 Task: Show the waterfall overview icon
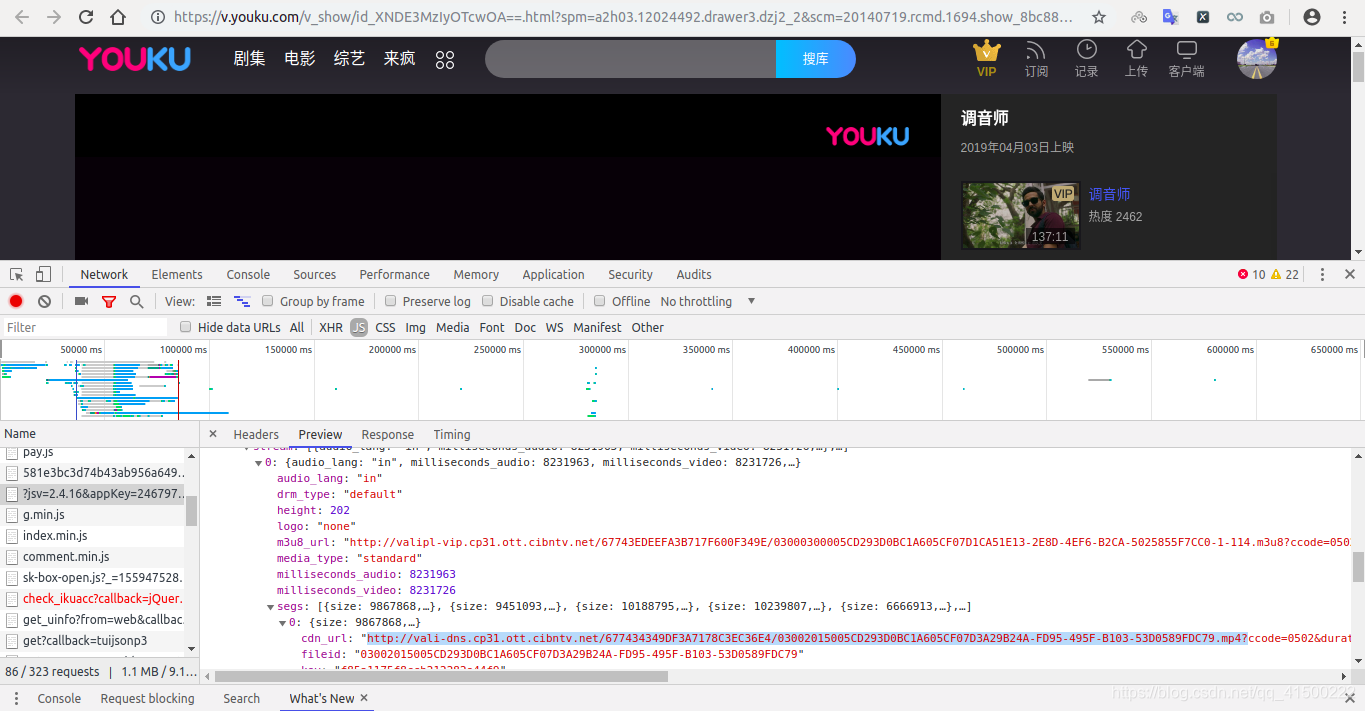[x=241, y=301]
